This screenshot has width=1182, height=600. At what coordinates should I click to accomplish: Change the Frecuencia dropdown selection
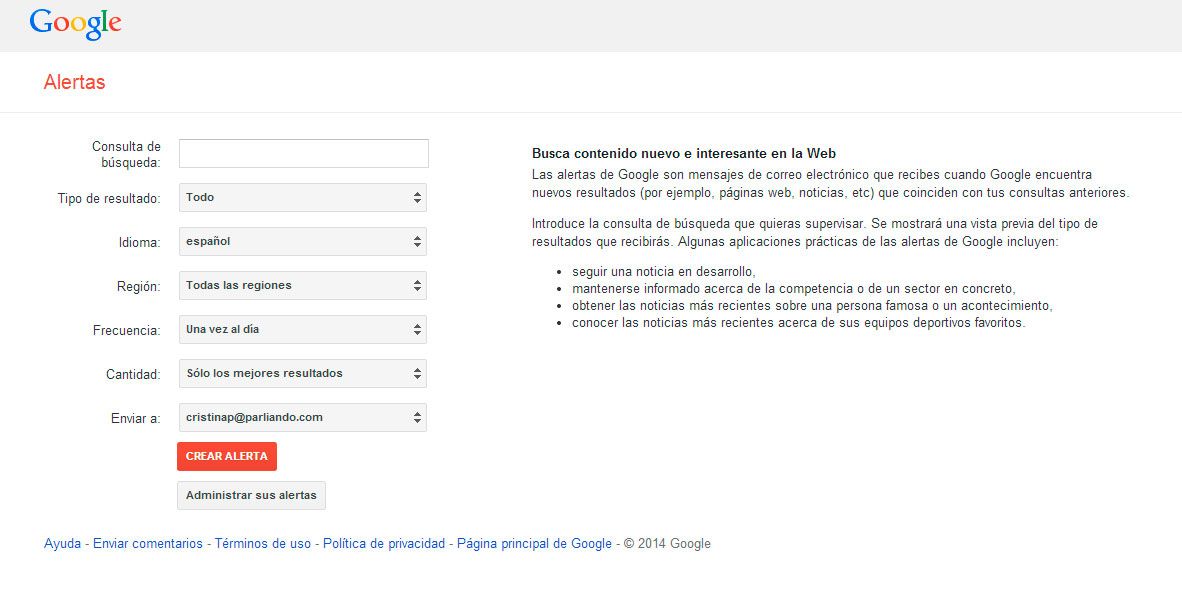click(x=302, y=330)
